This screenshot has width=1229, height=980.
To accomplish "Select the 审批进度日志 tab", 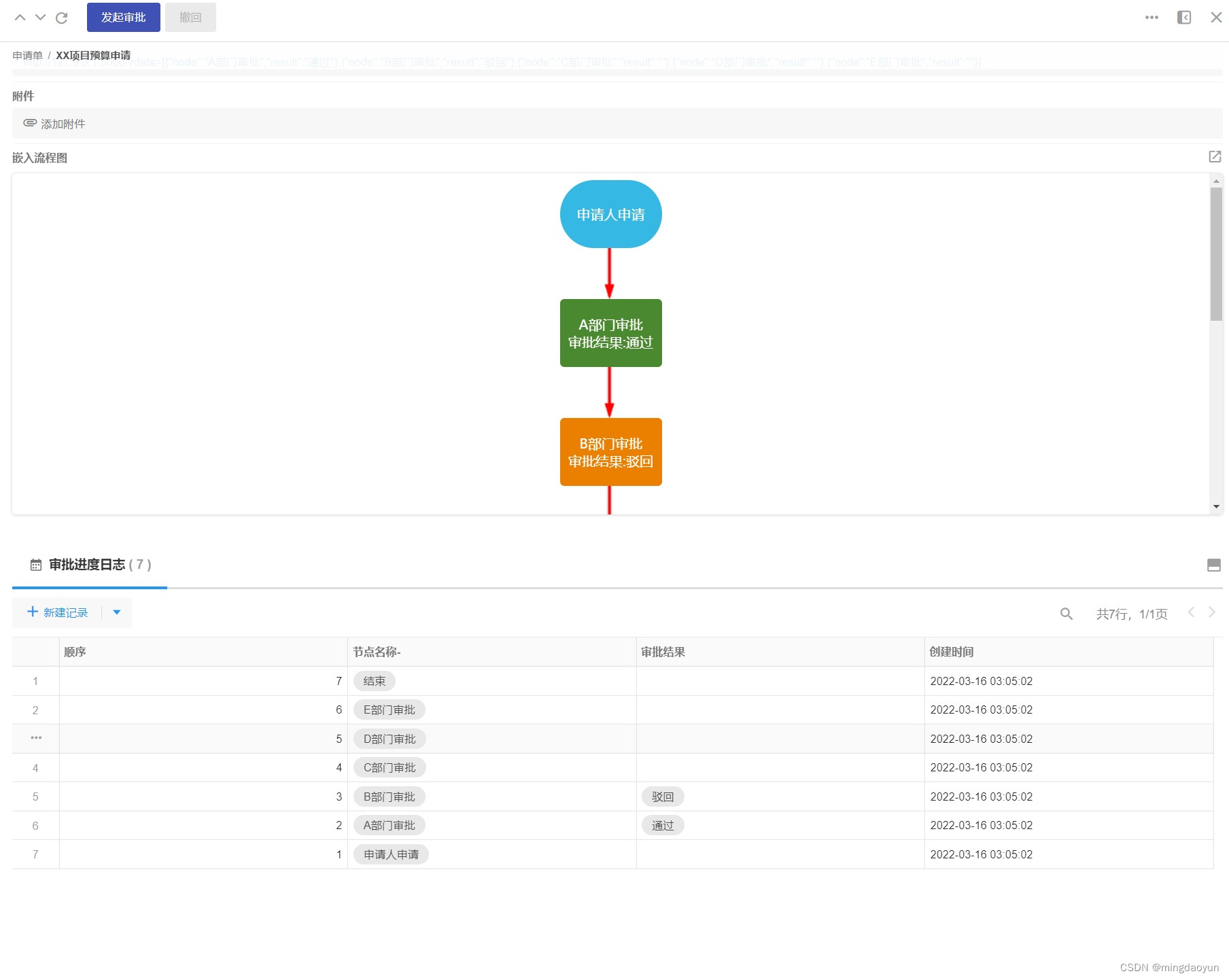I will [x=90, y=565].
